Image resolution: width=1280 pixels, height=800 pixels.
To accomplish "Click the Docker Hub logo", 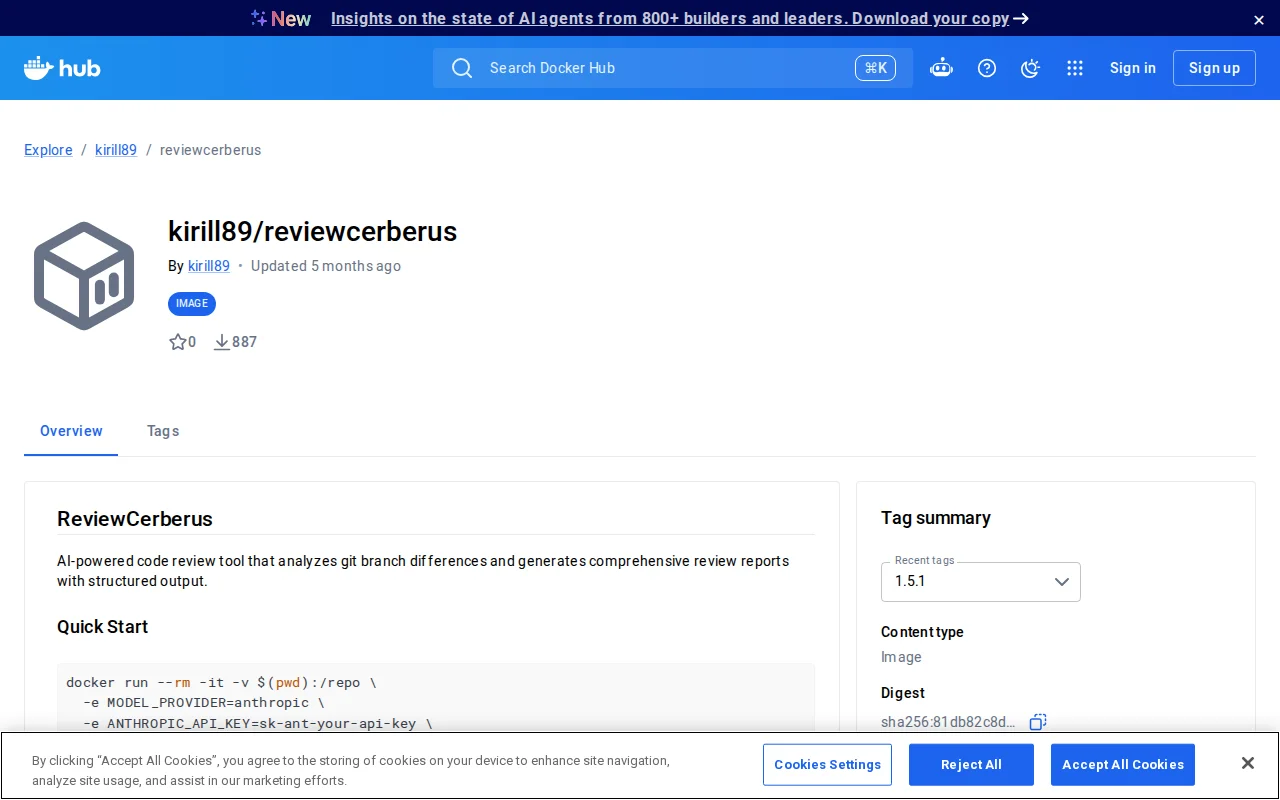I will 62,68.
